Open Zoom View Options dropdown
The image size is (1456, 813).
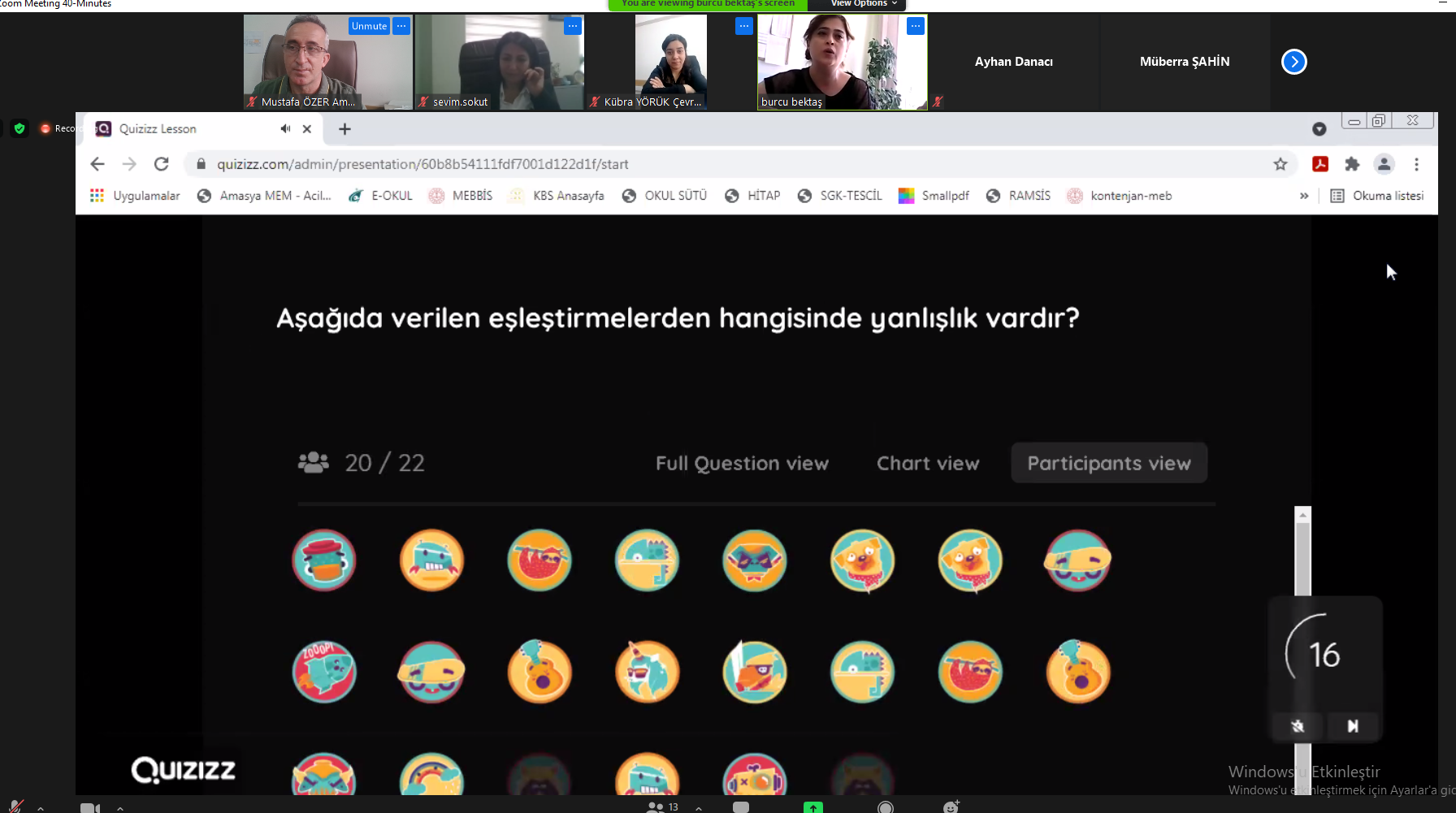pyautogui.click(x=863, y=4)
